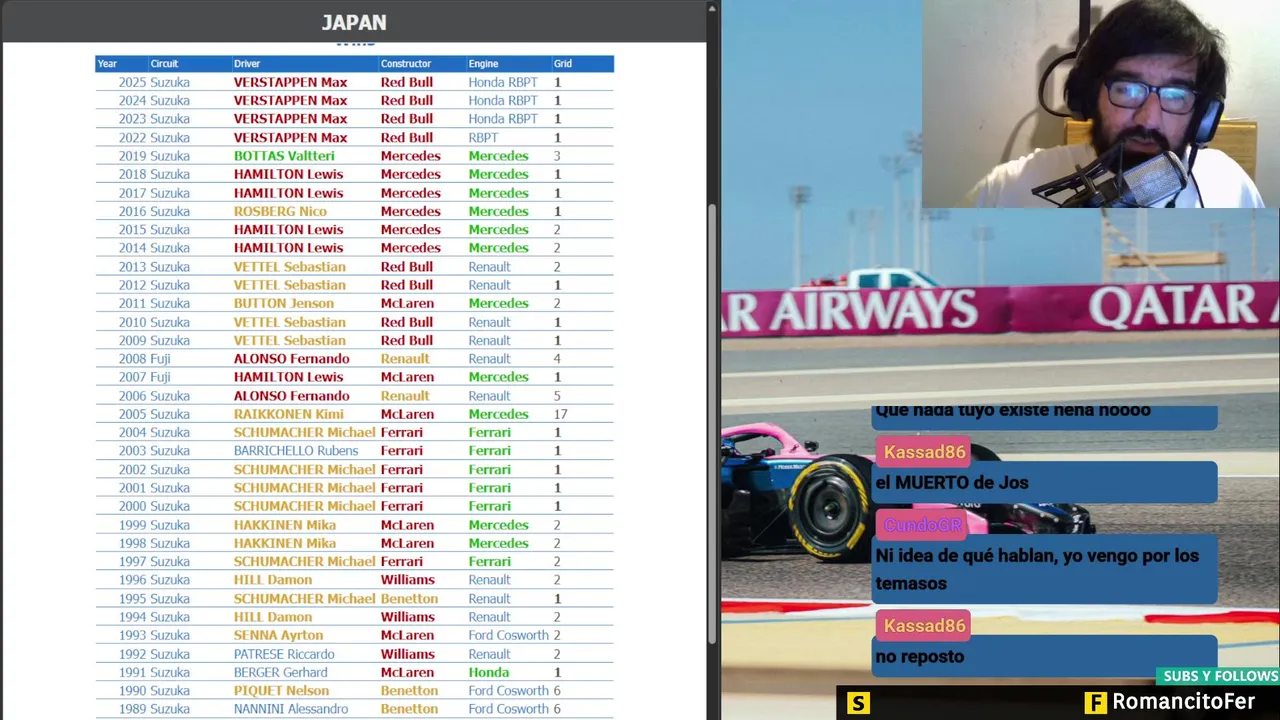Open SCHUMACHER Michael in the 1997 row
Screen dimensions: 1280x720
pos(304,562)
